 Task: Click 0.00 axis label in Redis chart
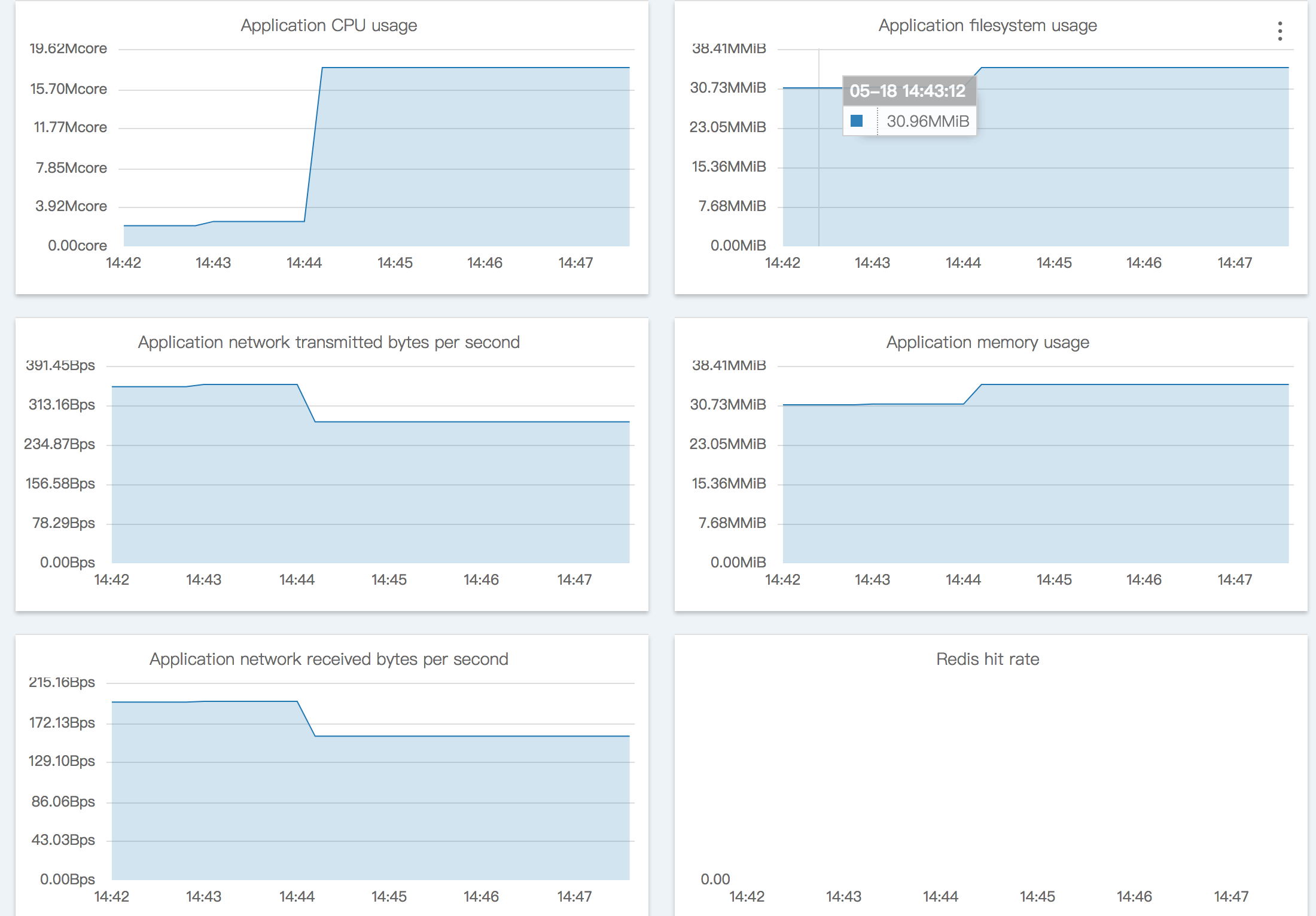click(715, 880)
